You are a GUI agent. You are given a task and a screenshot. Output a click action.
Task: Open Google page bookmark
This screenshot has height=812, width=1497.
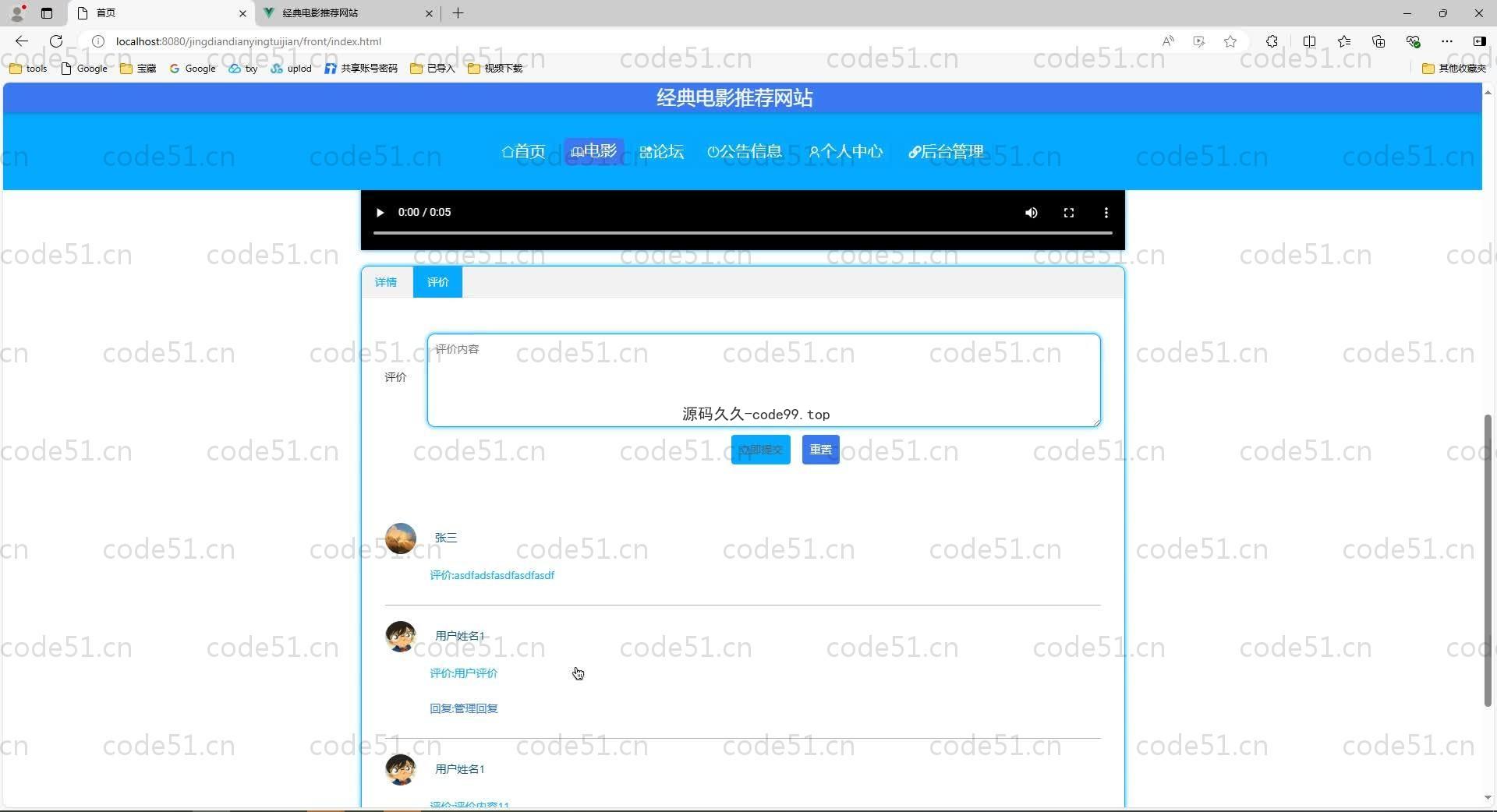tap(84, 69)
